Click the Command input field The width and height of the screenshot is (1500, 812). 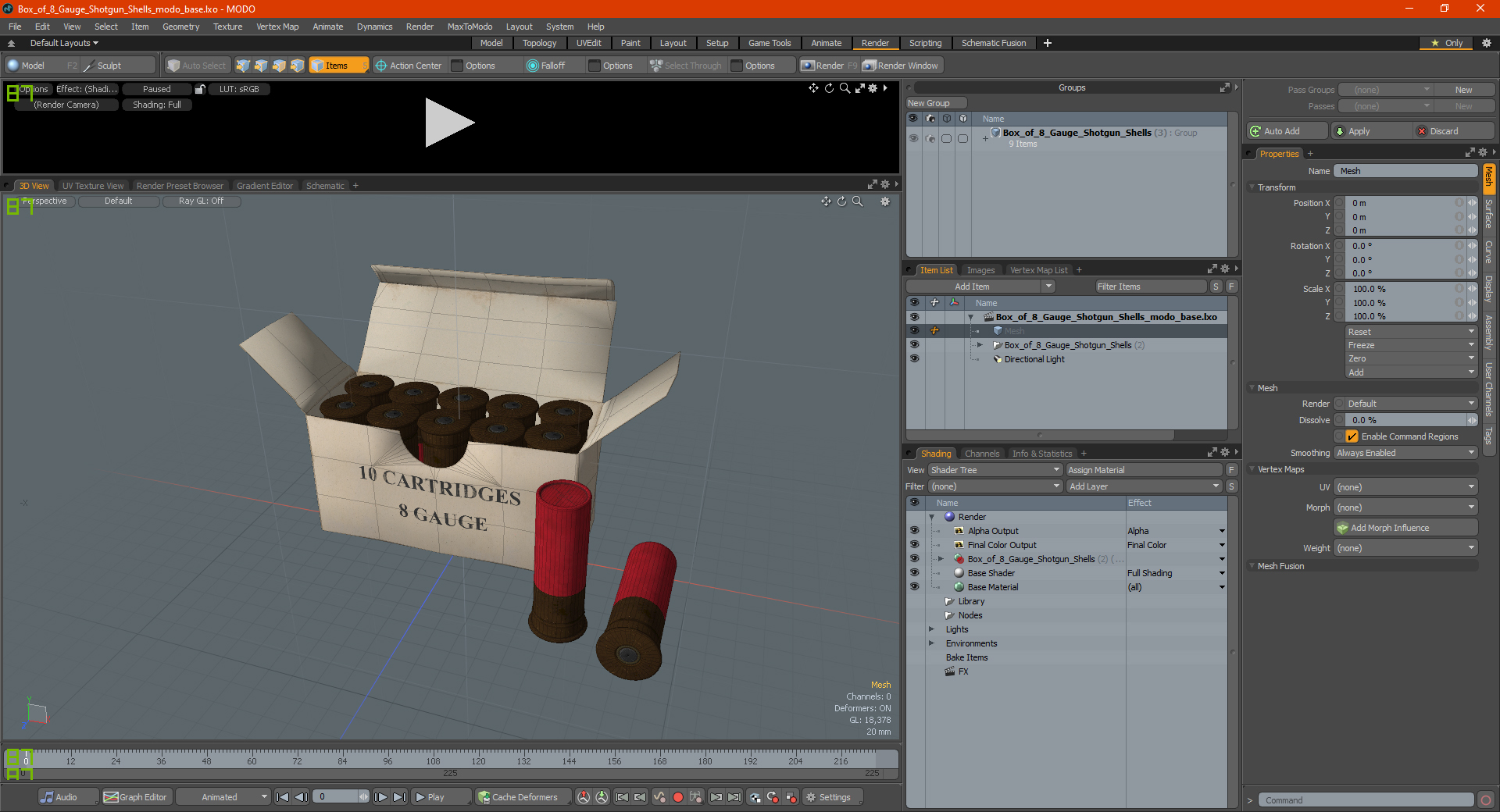(1365, 800)
